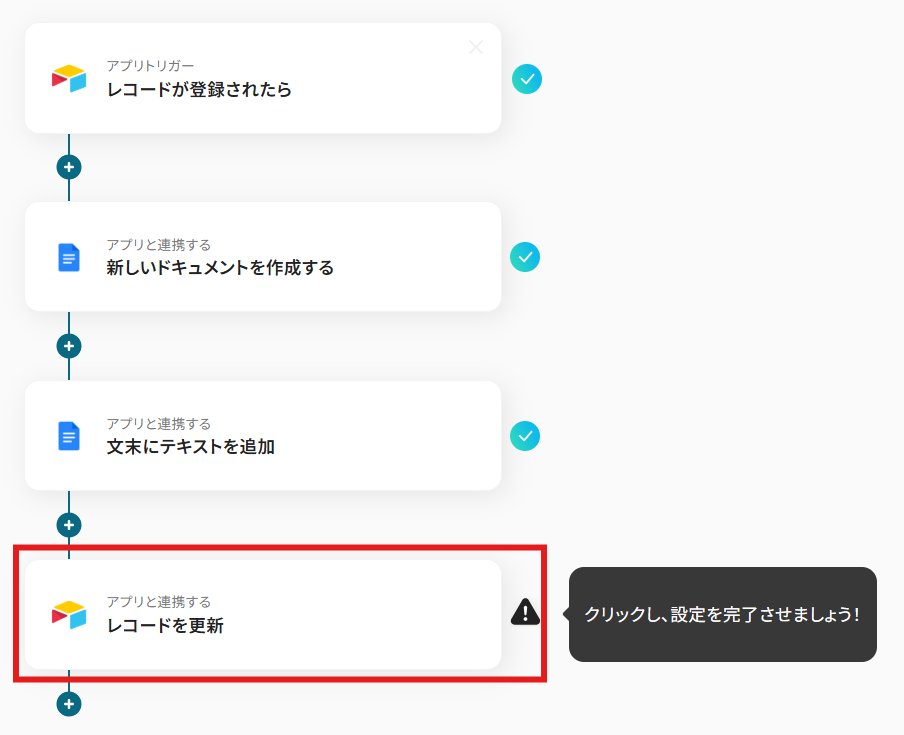Click the アプリトリガー label on first card
The height and width of the screenshot is (735, 904).
pos(150,66)
